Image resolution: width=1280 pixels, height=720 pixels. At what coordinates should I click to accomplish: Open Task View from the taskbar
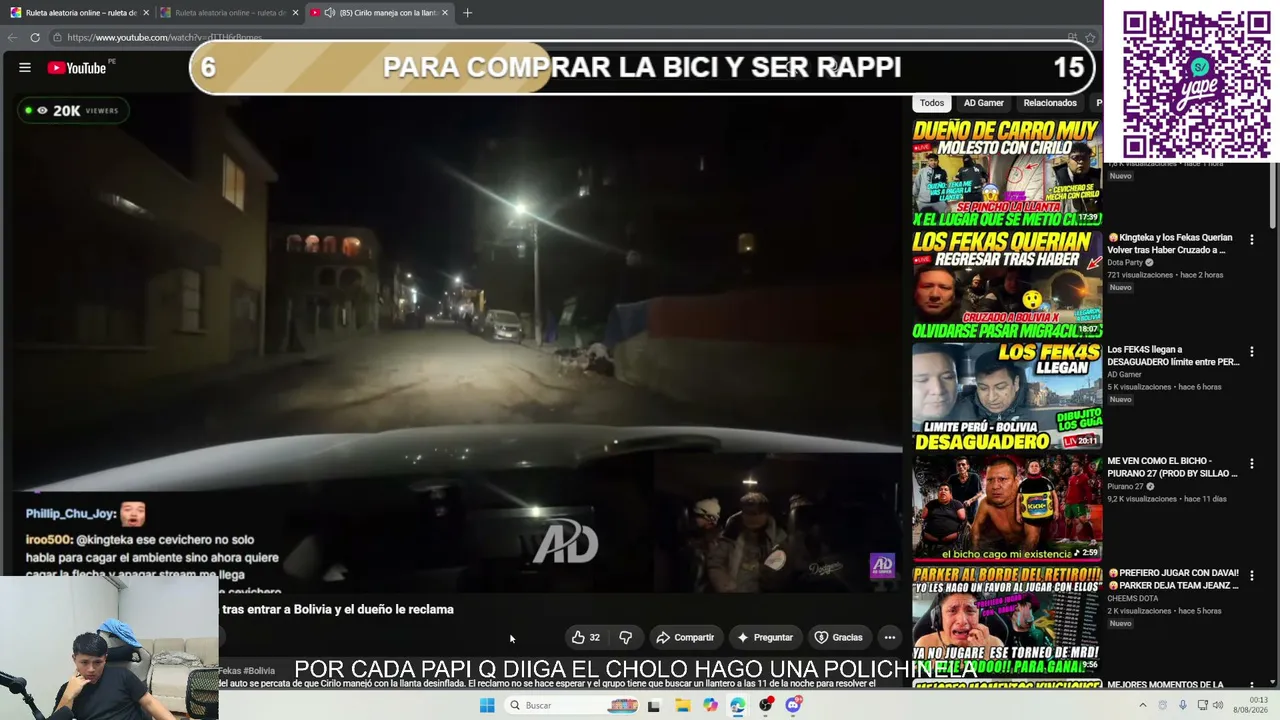654,705
